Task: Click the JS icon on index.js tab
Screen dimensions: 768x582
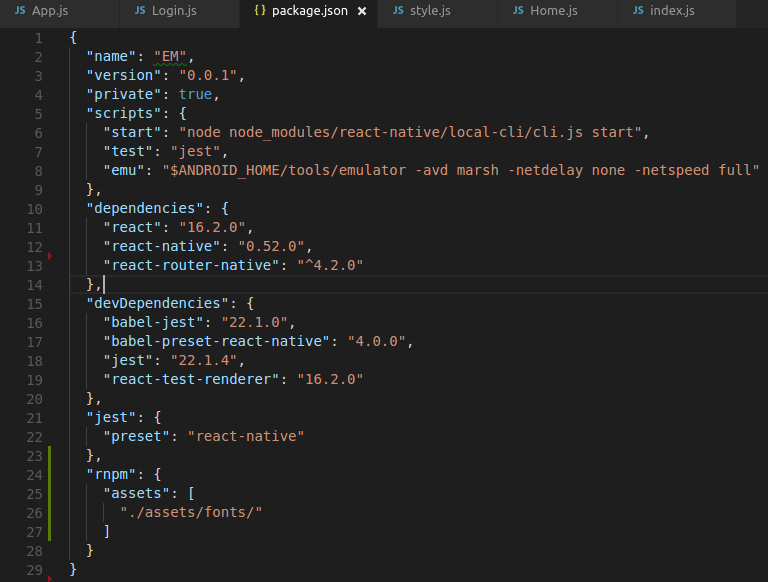Action: click(x=638, y=10)
